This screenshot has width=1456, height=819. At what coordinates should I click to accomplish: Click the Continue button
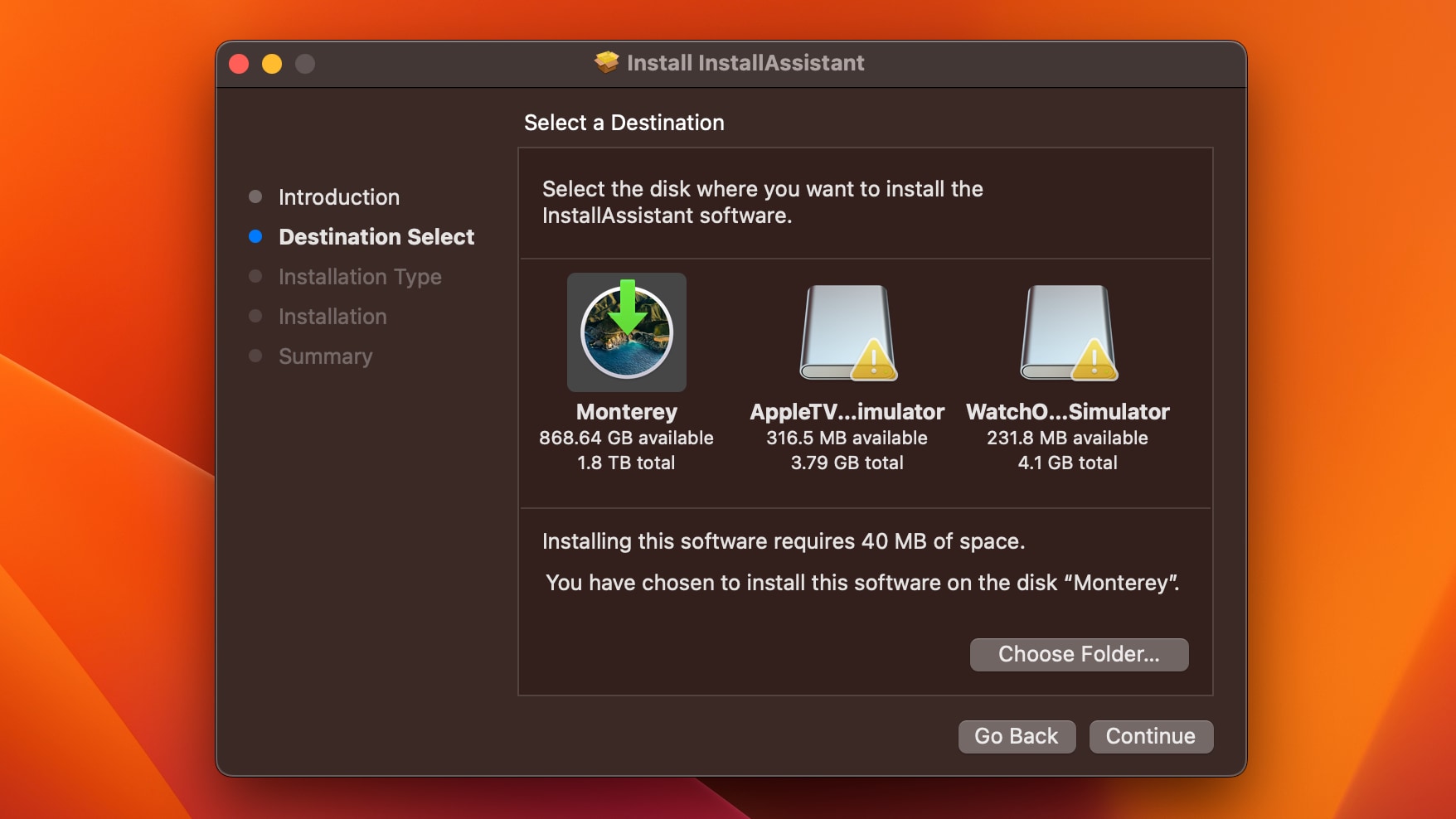[x=1151, y=736]
